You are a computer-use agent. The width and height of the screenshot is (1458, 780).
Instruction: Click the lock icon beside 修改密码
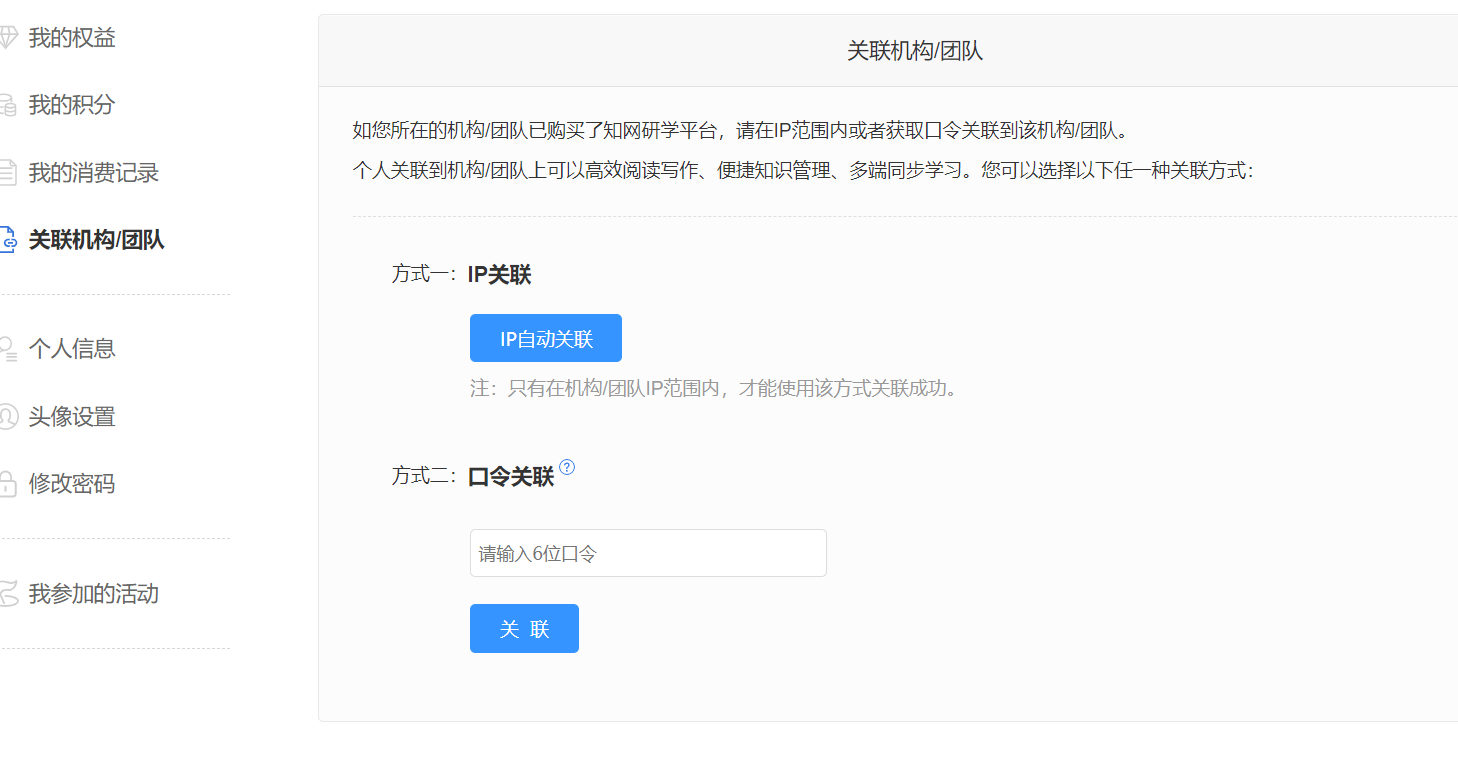click(x=7, y=484)
